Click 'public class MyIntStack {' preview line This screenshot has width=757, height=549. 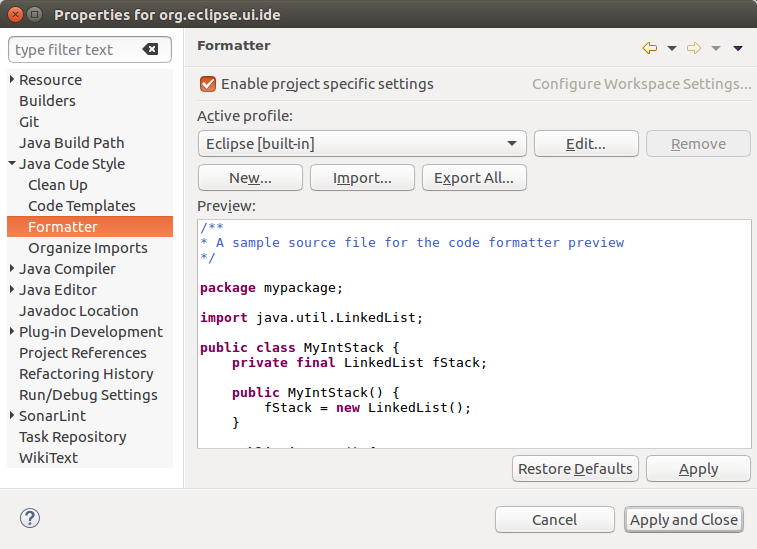[300, 348]
